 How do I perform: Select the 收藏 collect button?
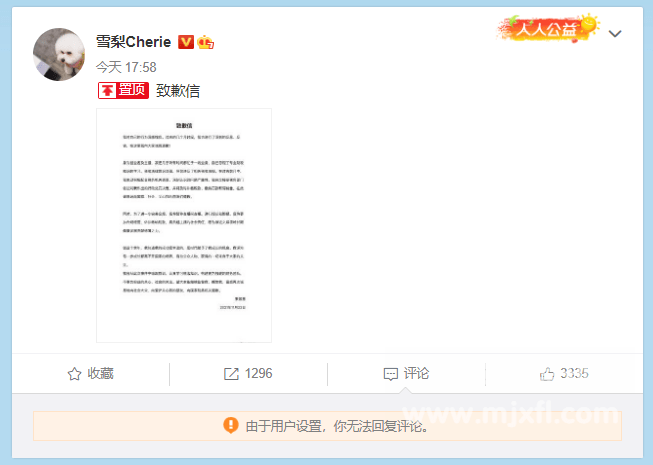(x=90, y=373)
